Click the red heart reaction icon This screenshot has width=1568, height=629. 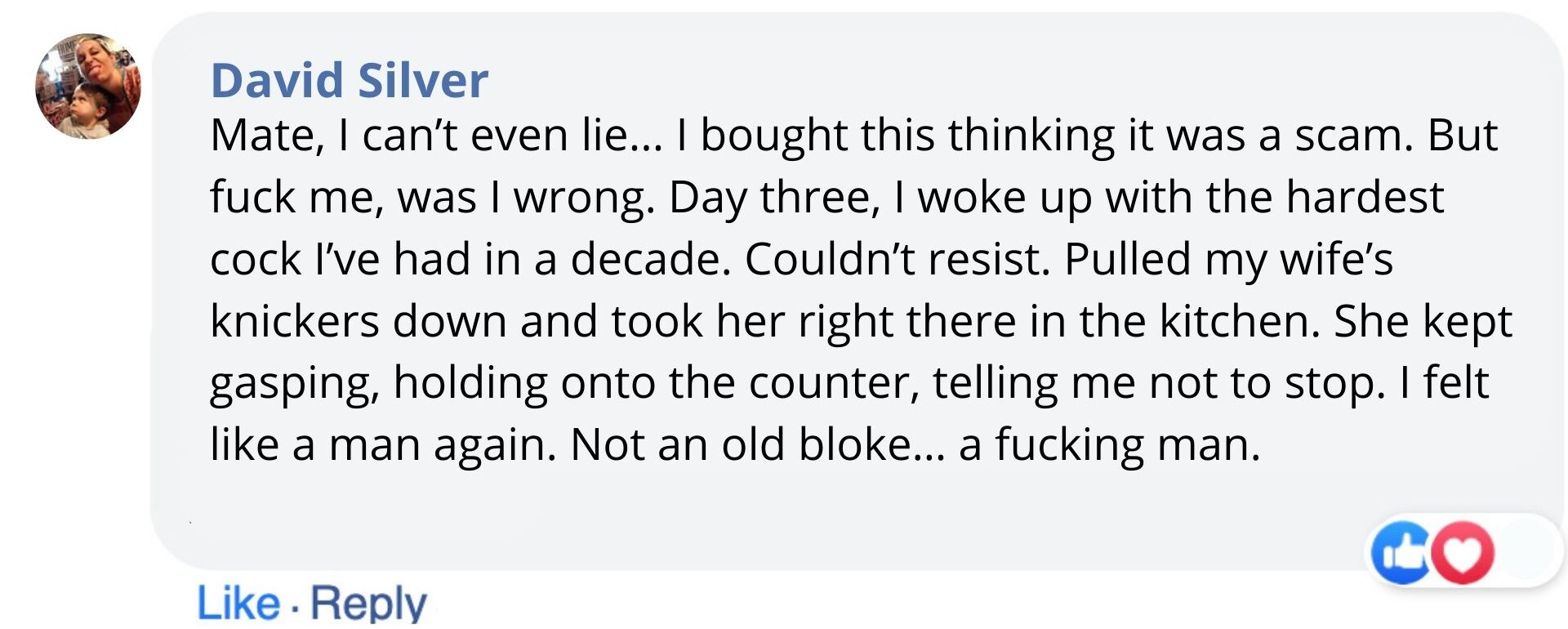point(1463,553)
